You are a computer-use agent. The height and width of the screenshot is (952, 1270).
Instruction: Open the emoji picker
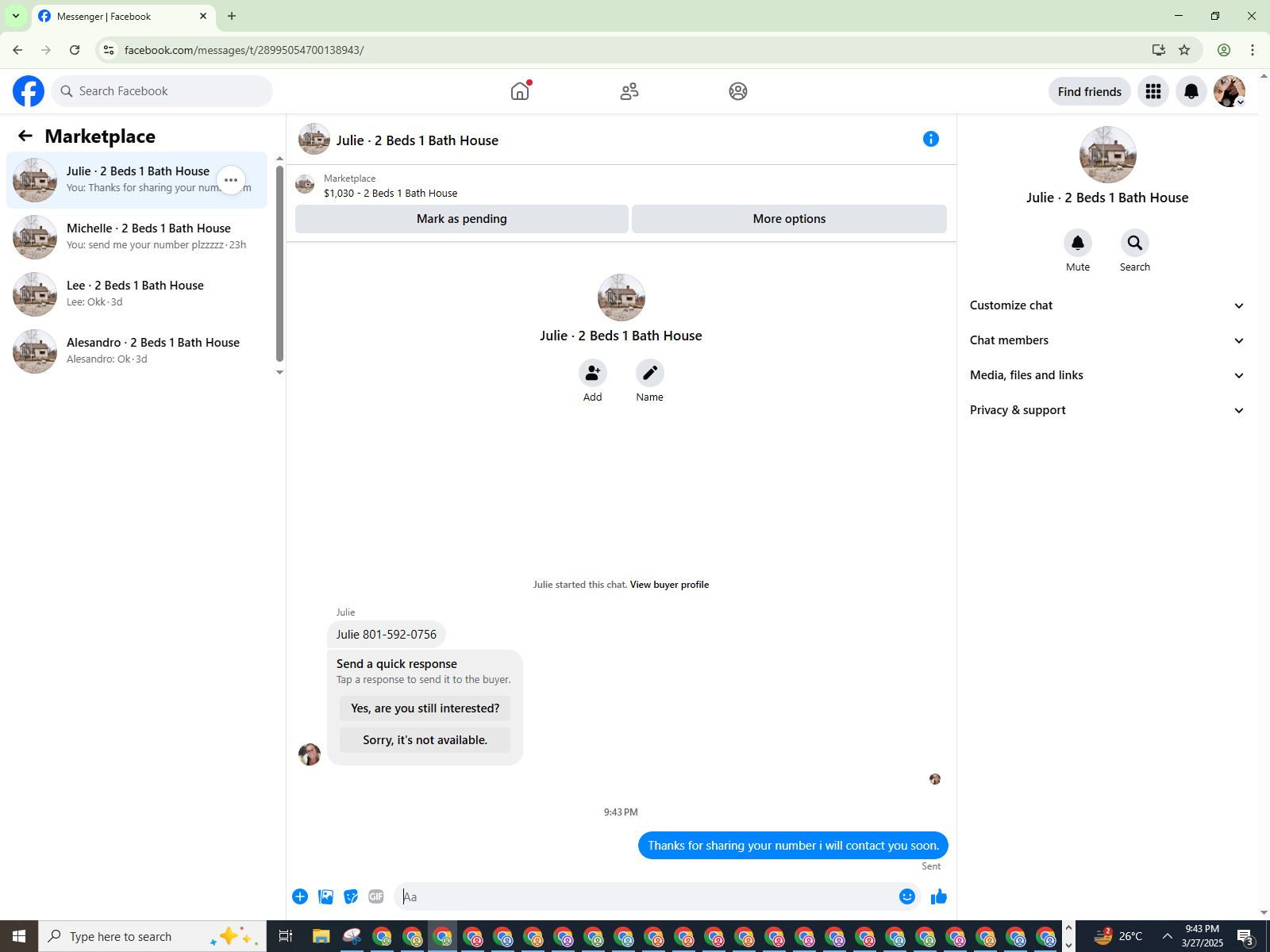[x=907, y=896]
